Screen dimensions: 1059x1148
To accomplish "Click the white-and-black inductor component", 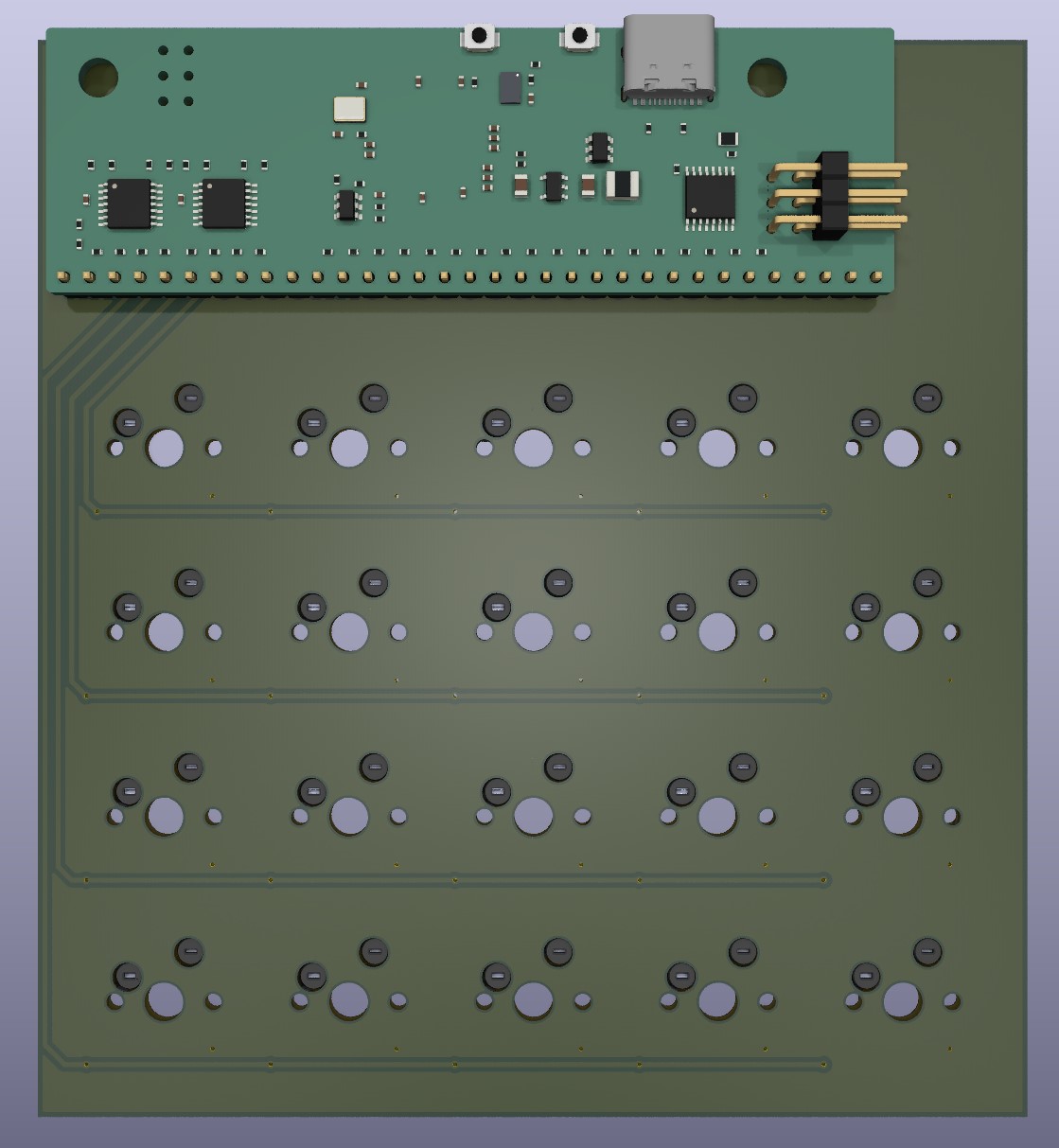I will [x=623, y=184].
